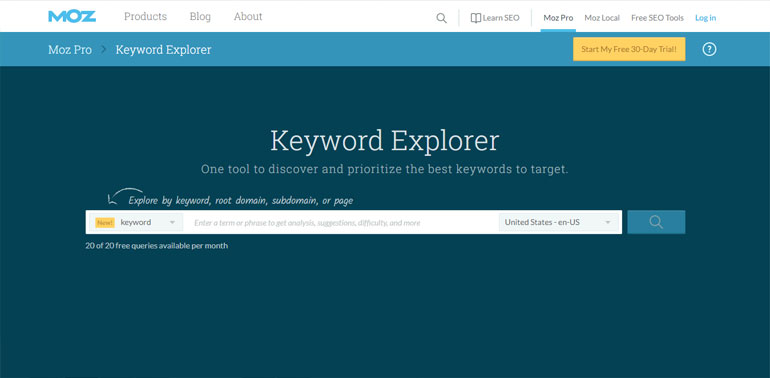Click Start My Free 30-Day Trial button
Viewport: 770px width, 378px height.
(x=629, y=49)
